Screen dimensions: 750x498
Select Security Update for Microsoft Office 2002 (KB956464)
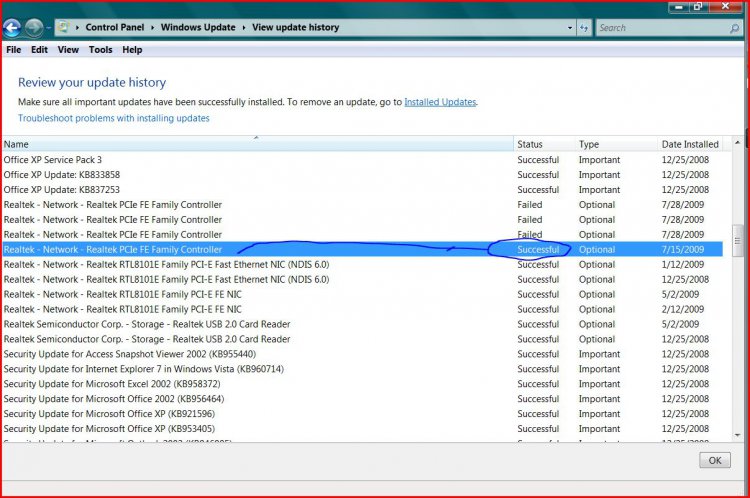362,399
